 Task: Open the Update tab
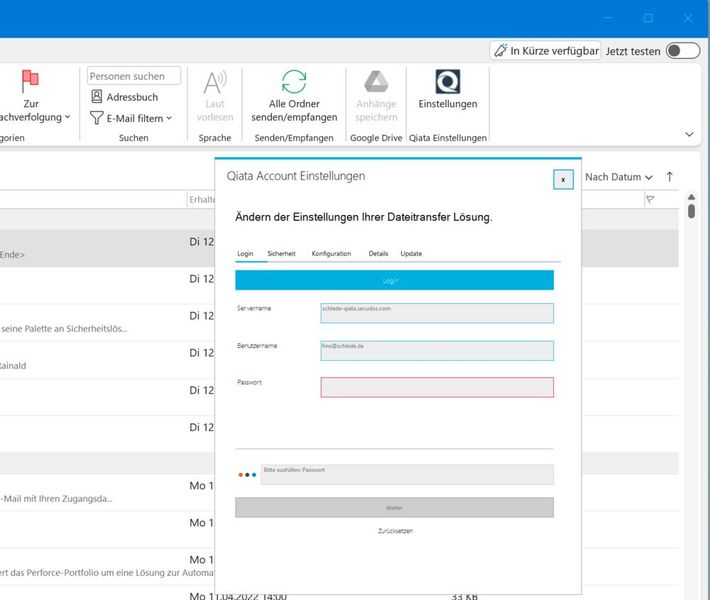point(411,254)
